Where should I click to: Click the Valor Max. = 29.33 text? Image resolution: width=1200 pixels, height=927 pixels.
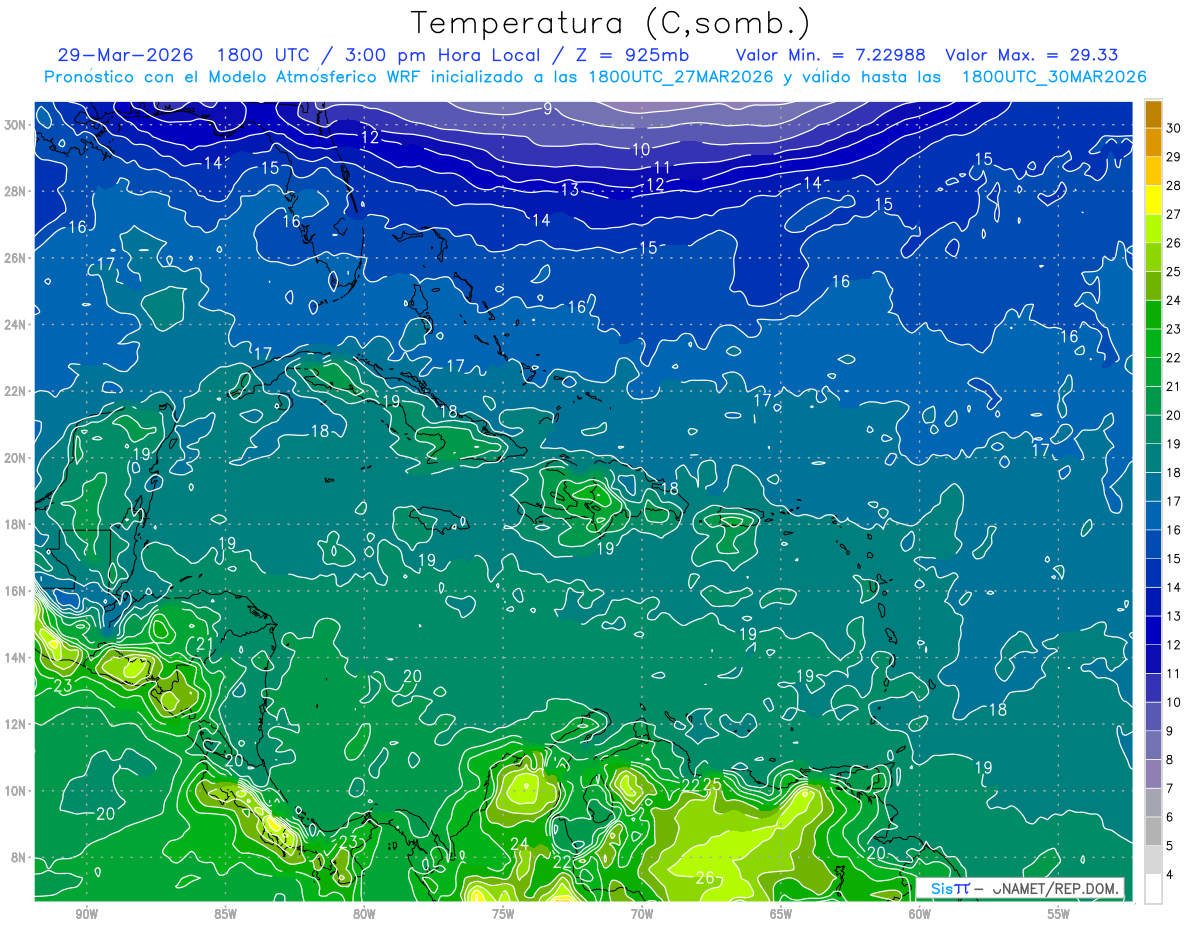tap(1031, 55)
